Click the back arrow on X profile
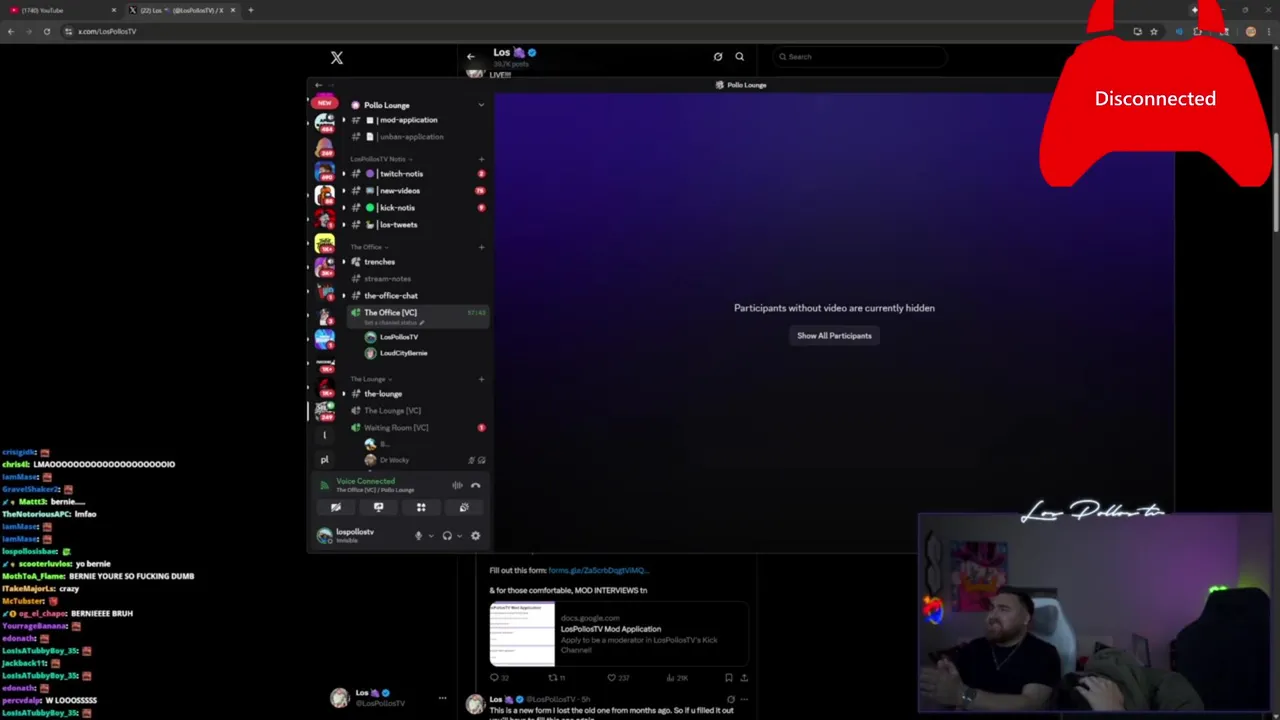This screenshot has width=1280, height=720. click(x=471, y=57)
